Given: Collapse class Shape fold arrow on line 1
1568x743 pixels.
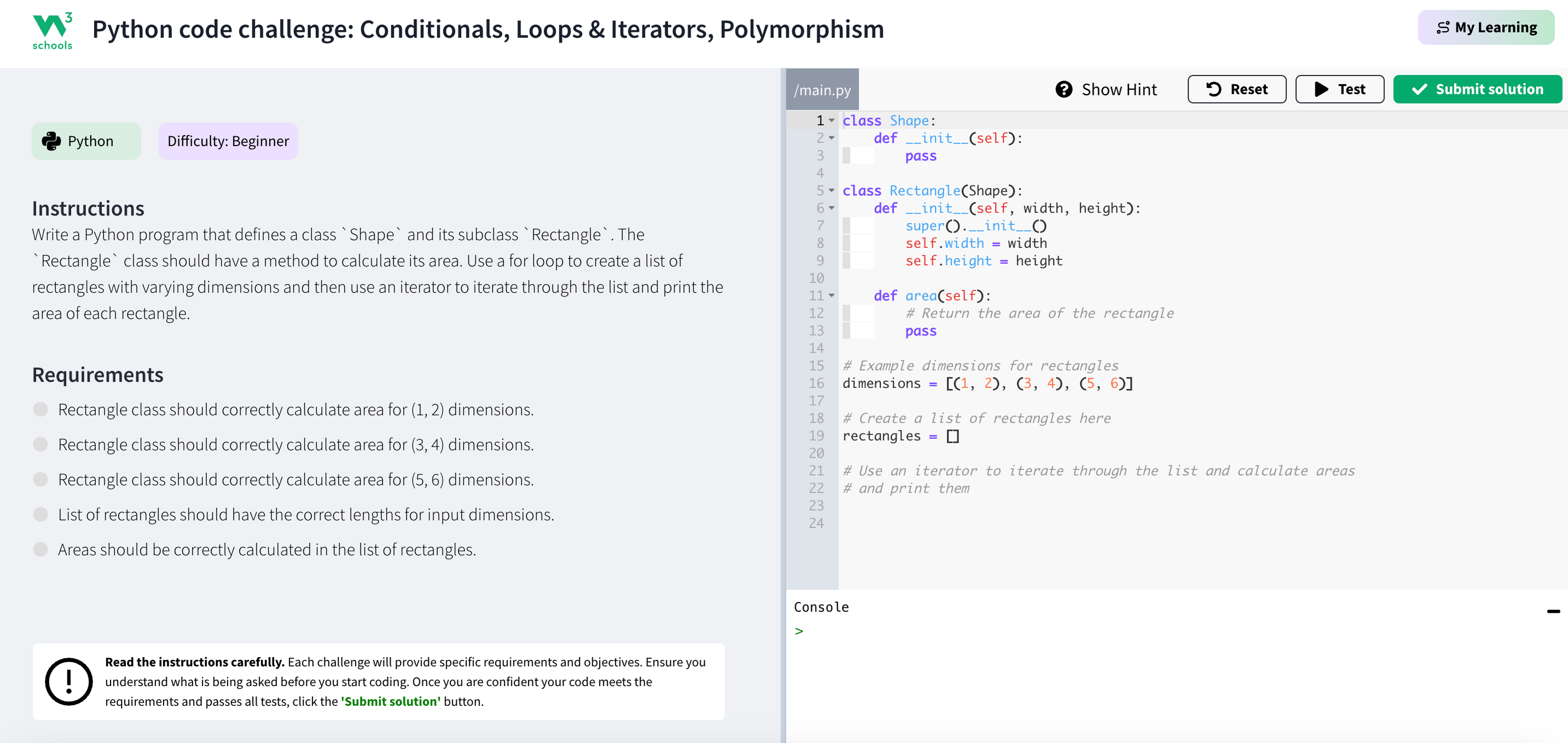Looking at the screenshot, I should point(831,120).
